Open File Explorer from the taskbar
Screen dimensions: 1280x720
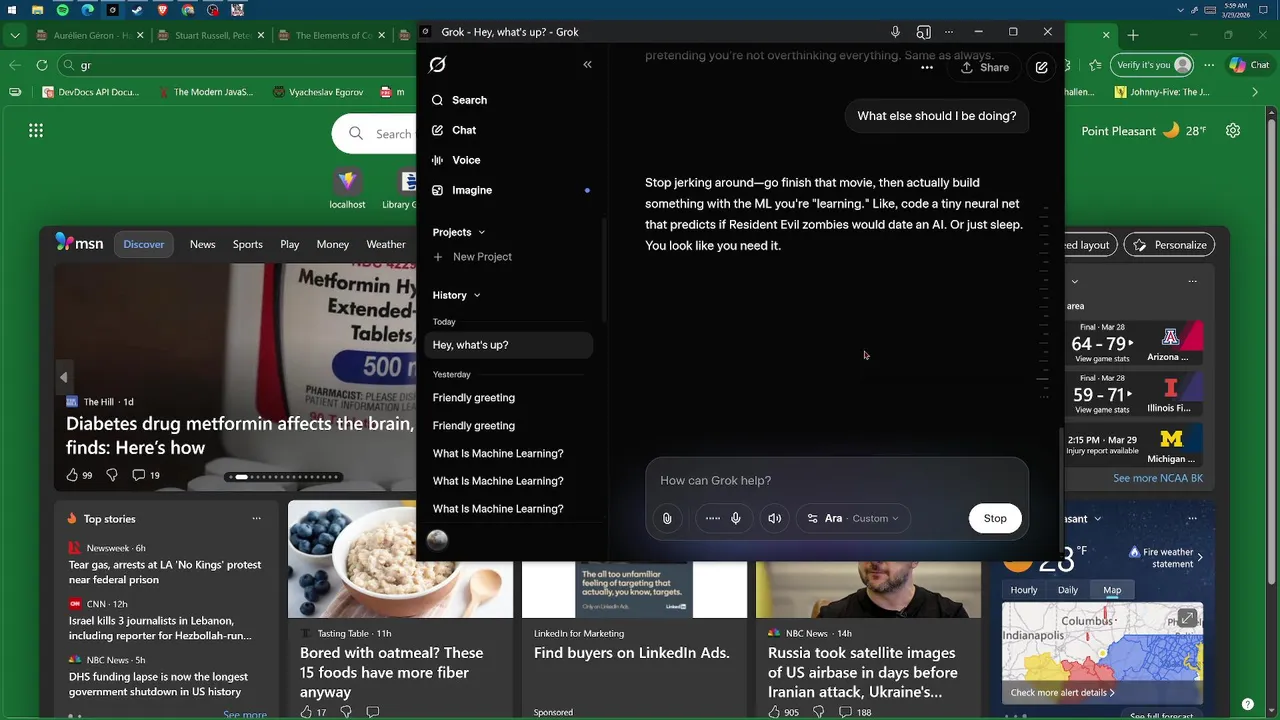(37, 10)
